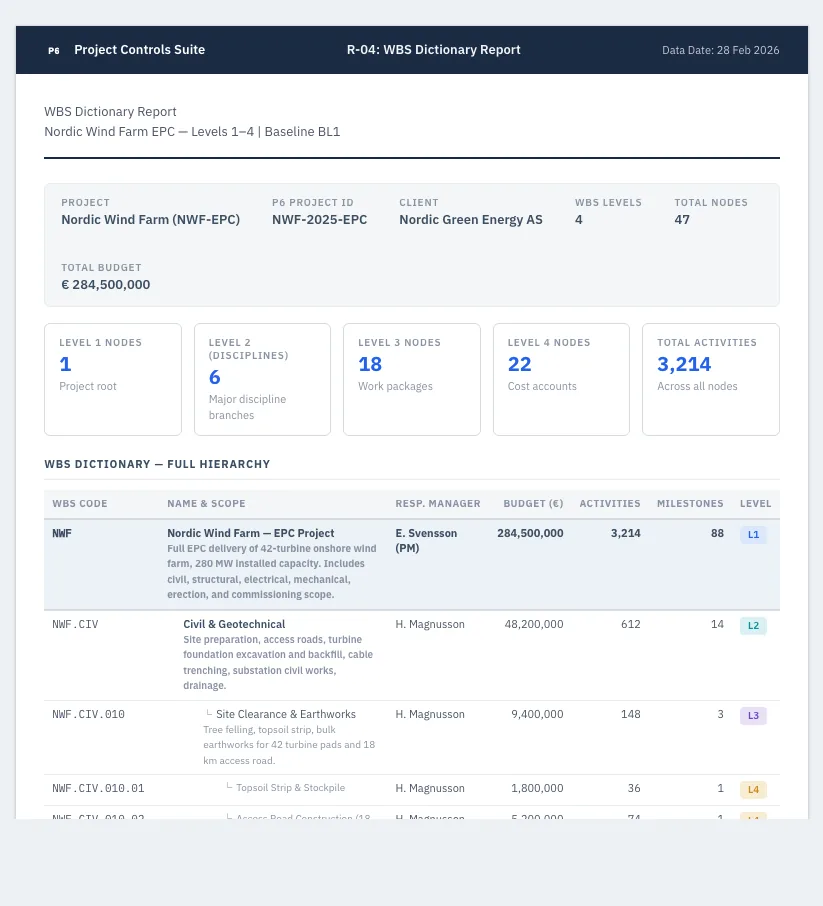Click the MILESTONES column header
823x906 pixels.
690,503
